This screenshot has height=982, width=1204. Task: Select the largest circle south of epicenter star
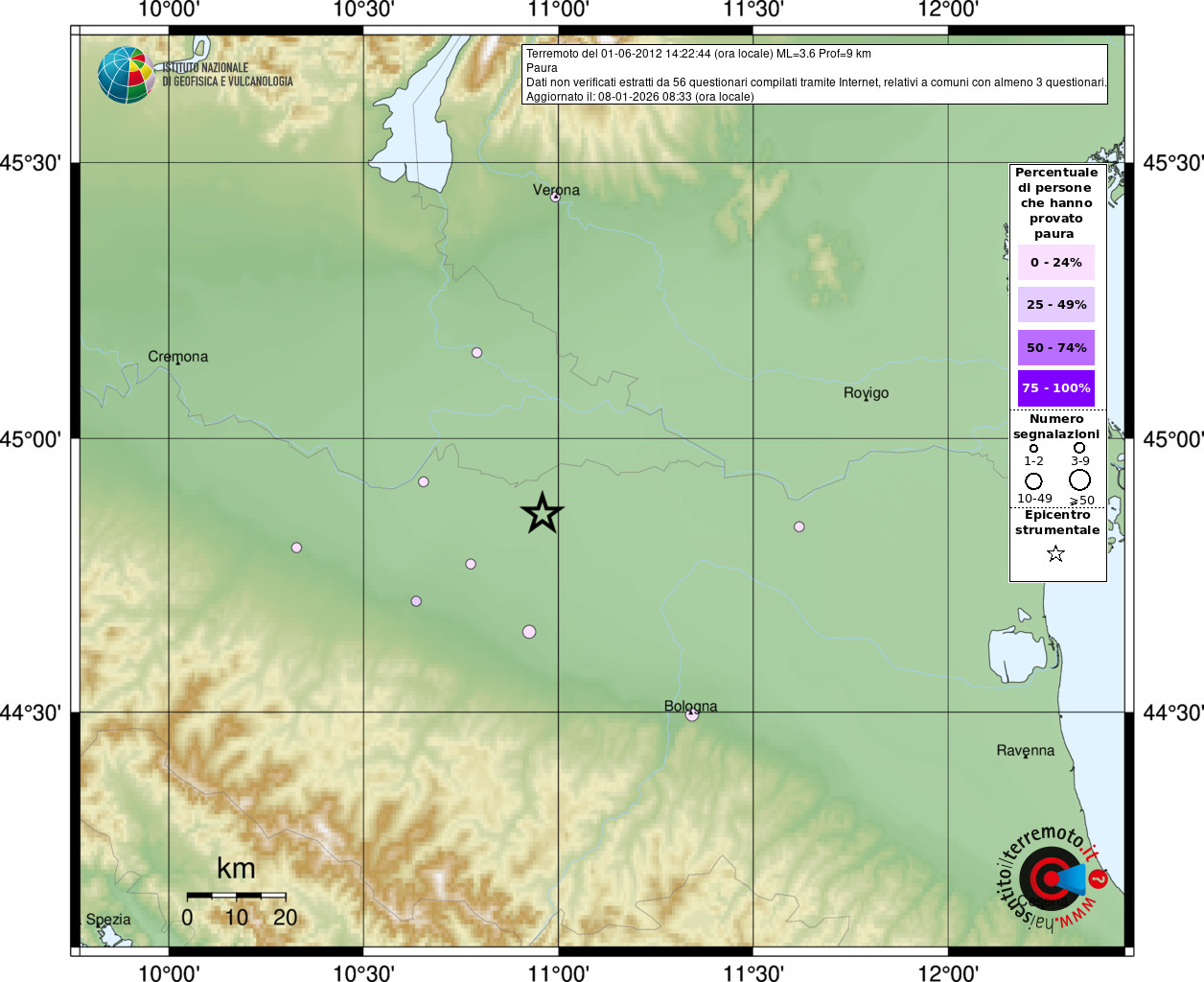click(529, 631)
